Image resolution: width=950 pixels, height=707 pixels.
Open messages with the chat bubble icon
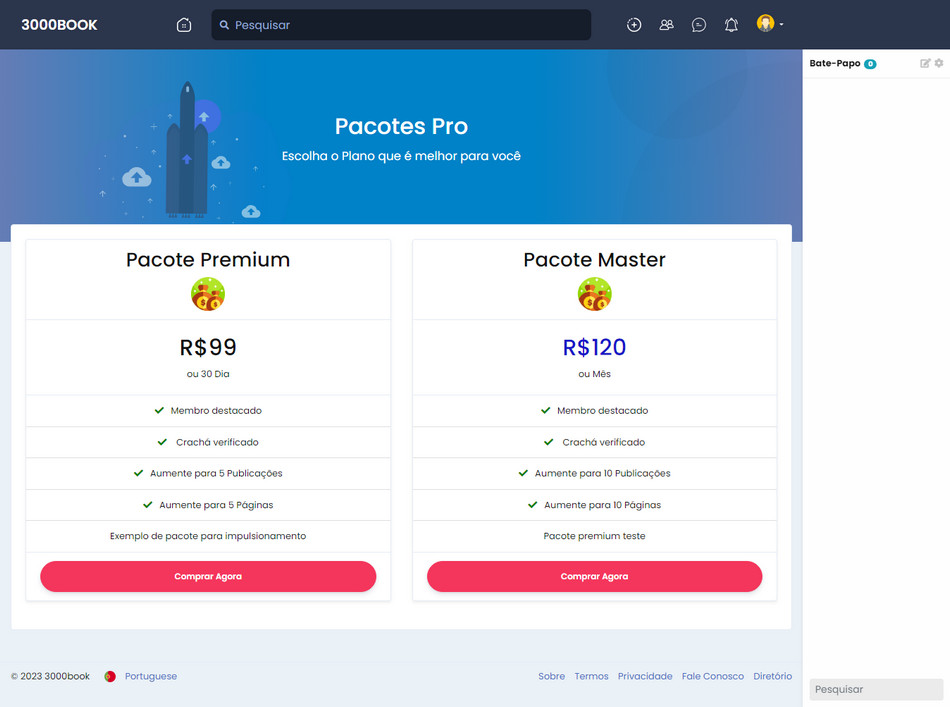[x=698, y=25]
